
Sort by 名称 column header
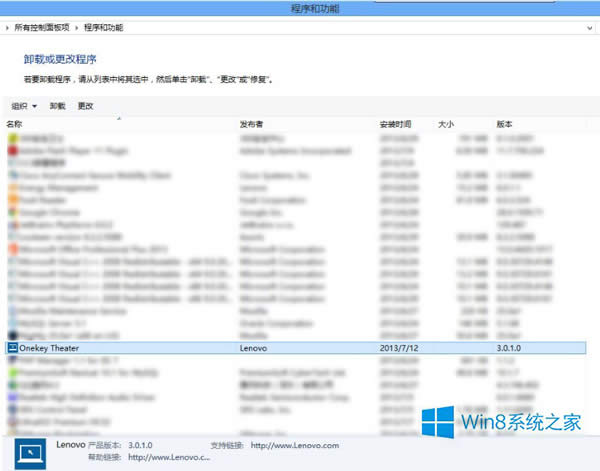(x=14, y=124)
